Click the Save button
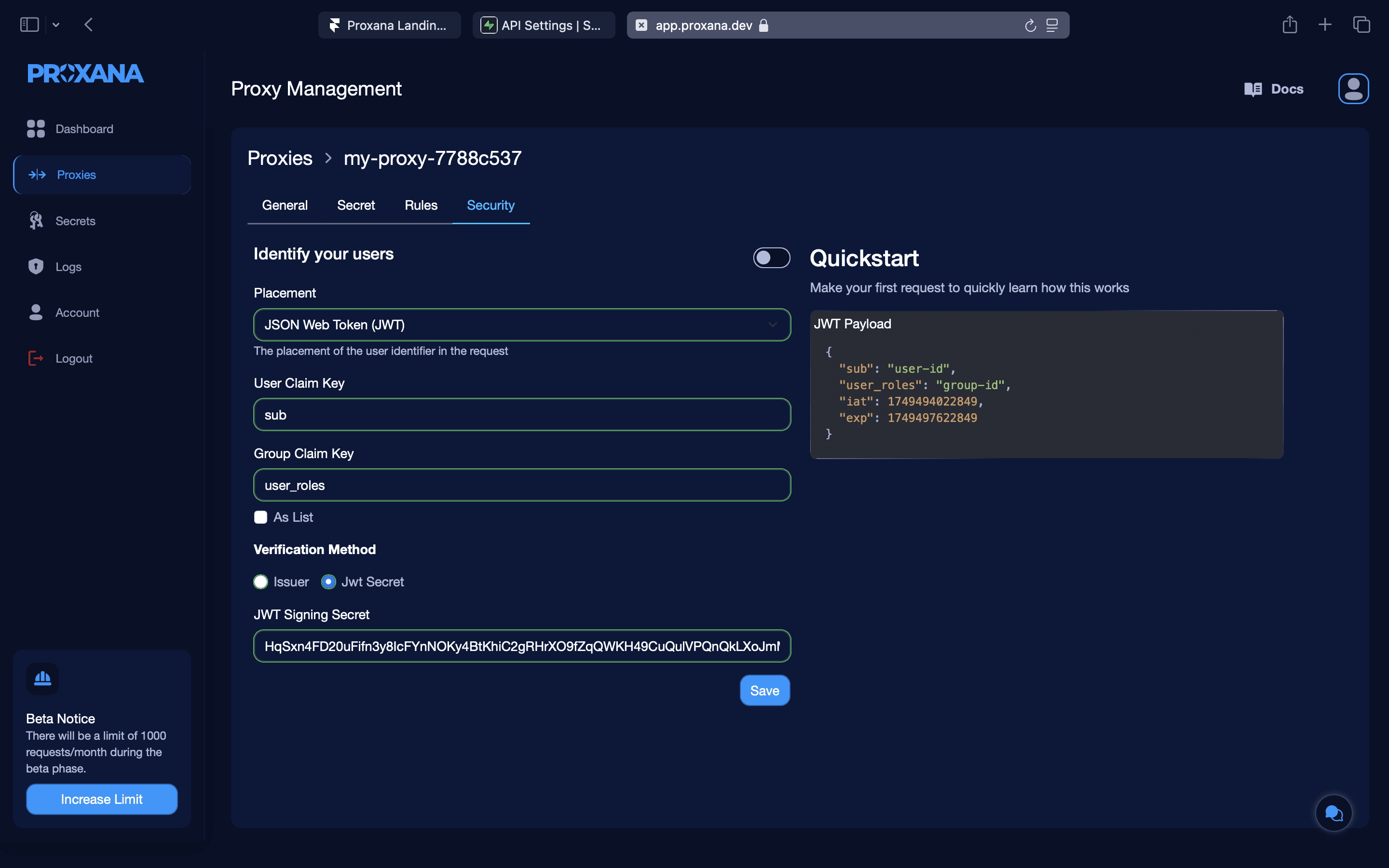This screenshot has width=1389, height=868. point(764,690)
